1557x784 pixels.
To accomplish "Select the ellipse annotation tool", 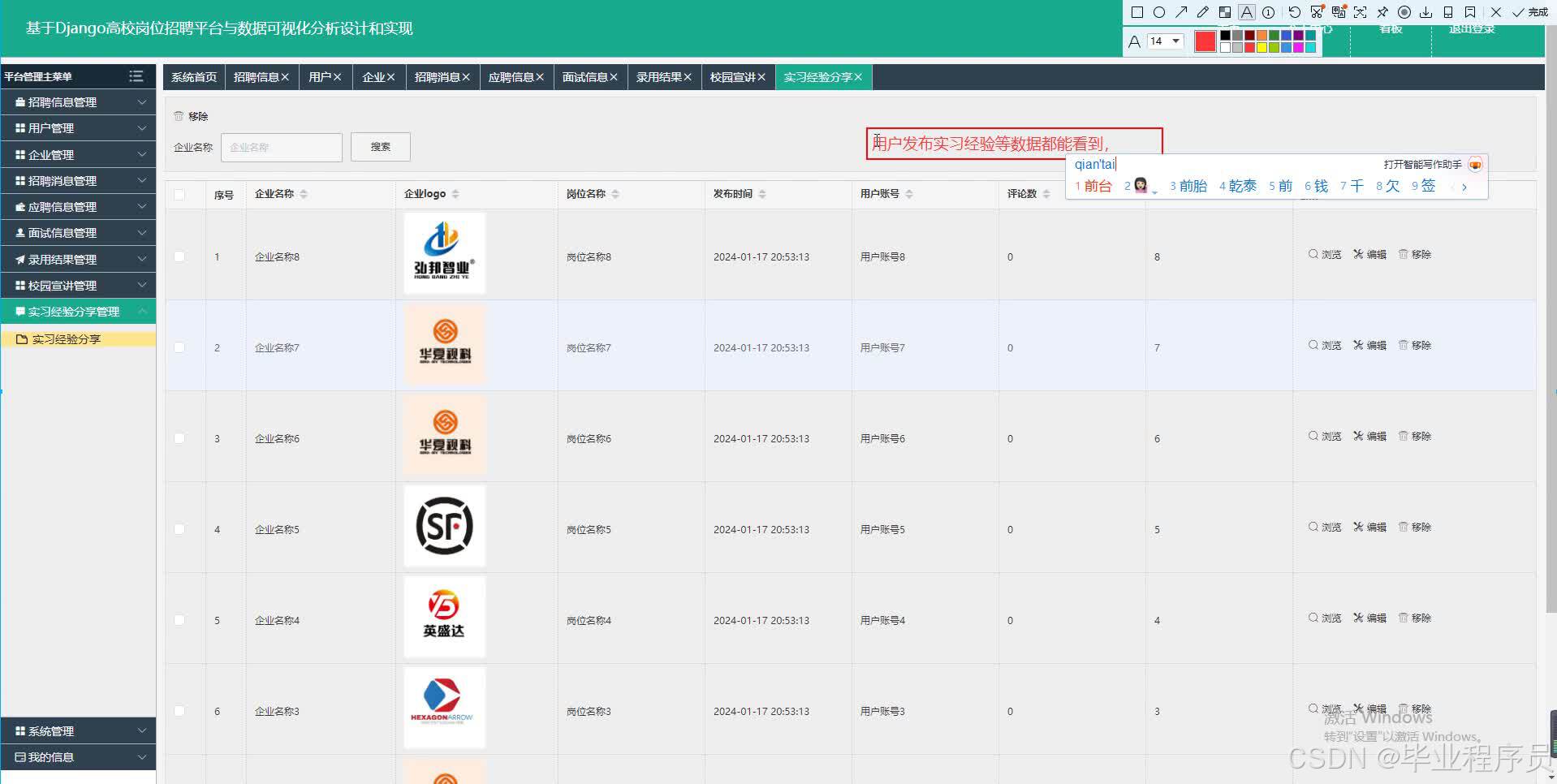I will (1159, 12).
